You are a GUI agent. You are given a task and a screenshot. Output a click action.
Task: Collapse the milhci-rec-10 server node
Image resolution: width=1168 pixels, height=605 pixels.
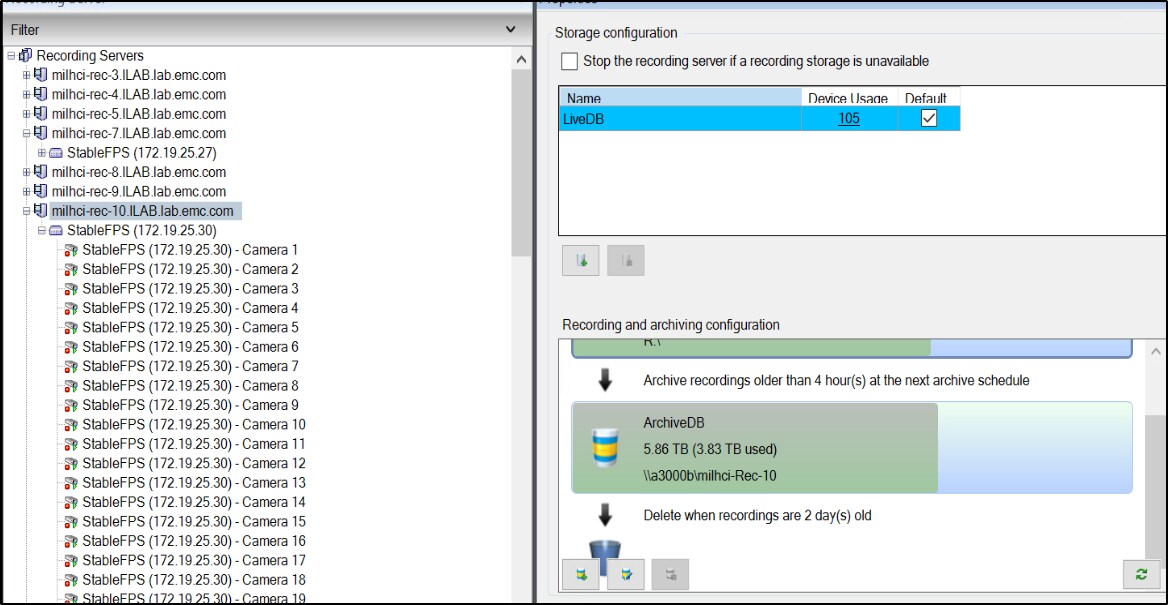click(x=26, y=211)
